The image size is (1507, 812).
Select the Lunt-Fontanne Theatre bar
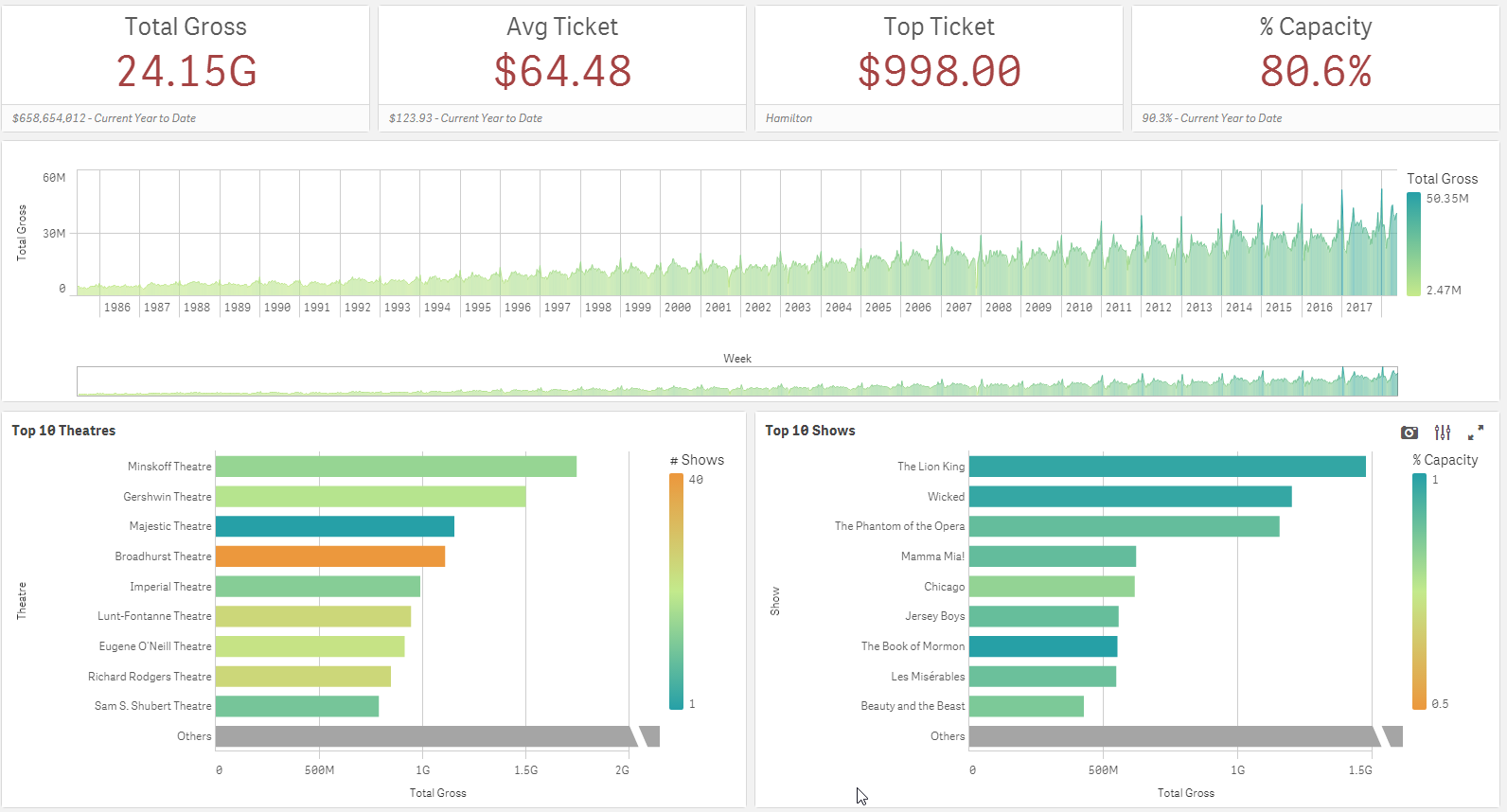coord(313,616)
